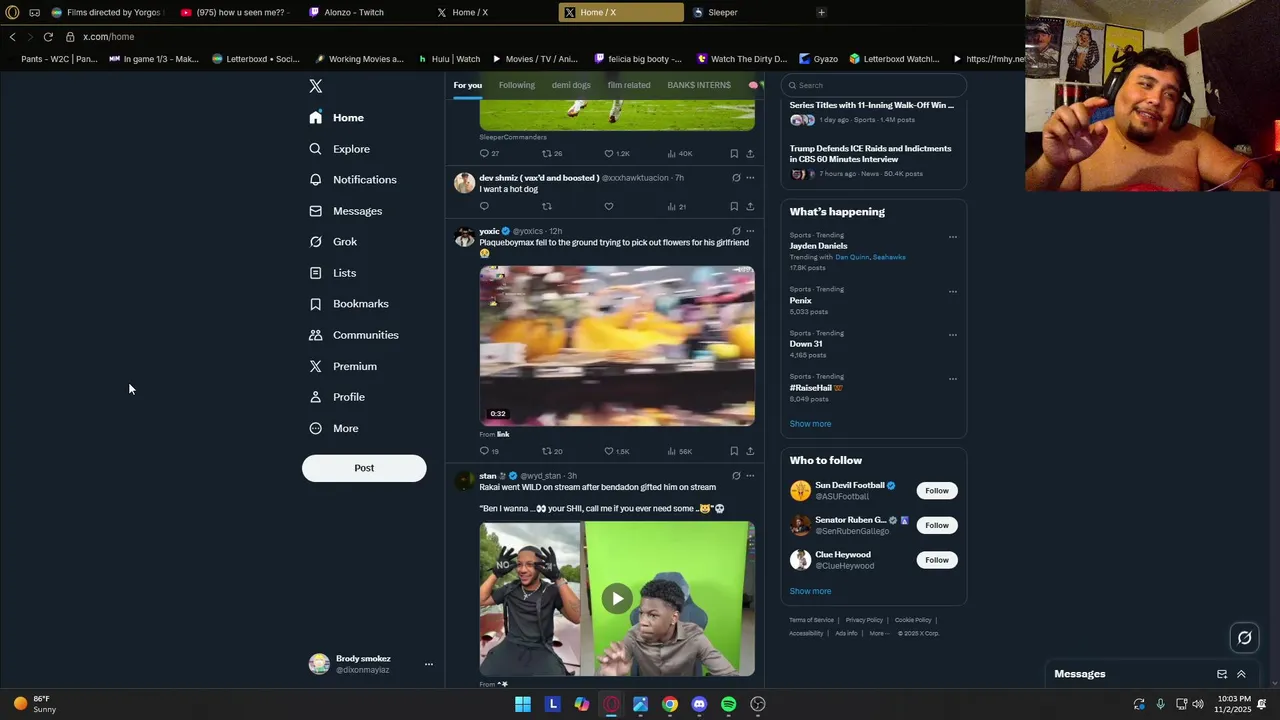Open options for Jayden Daniels trend
The width and height of the screenshot is (1280, 720).
click(952, 237)
